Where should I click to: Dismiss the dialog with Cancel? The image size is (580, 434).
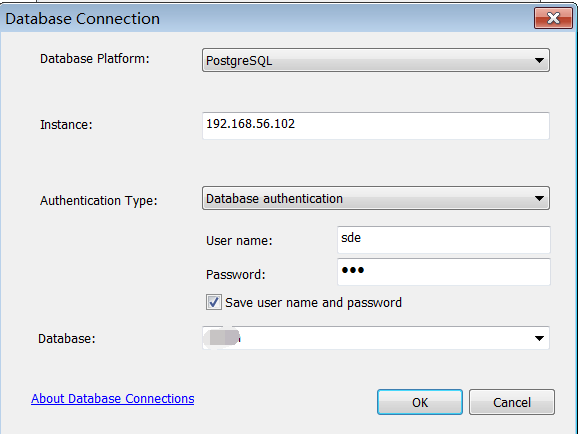coord(512,402)
